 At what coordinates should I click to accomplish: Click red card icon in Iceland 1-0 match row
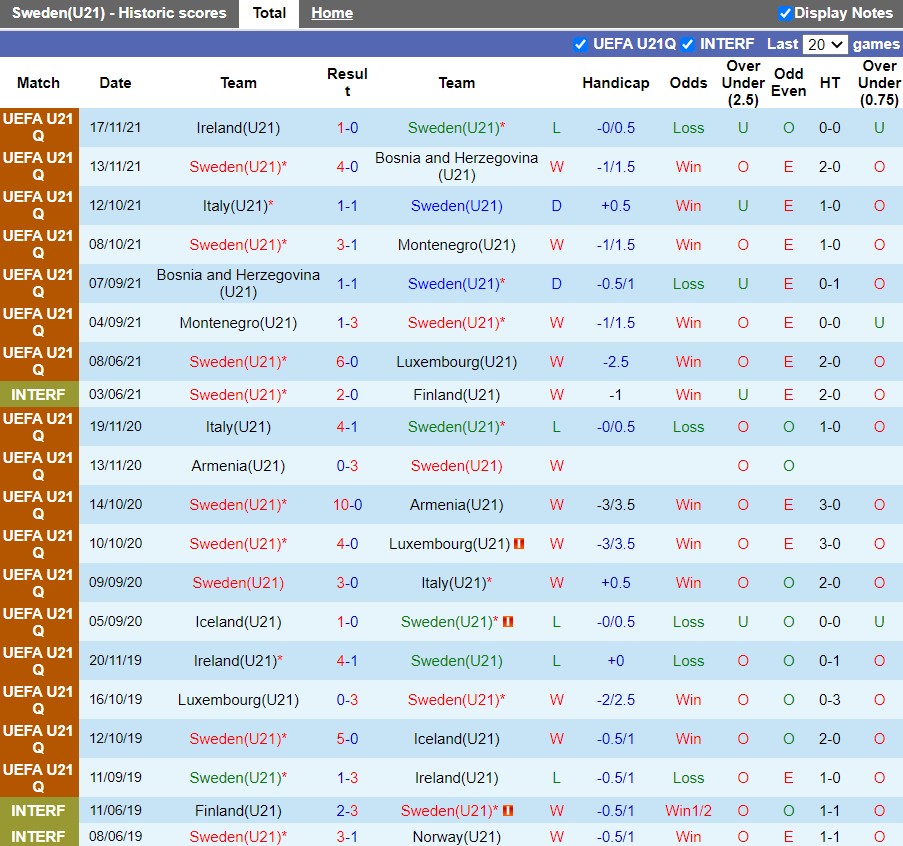[x=508, y=622]
